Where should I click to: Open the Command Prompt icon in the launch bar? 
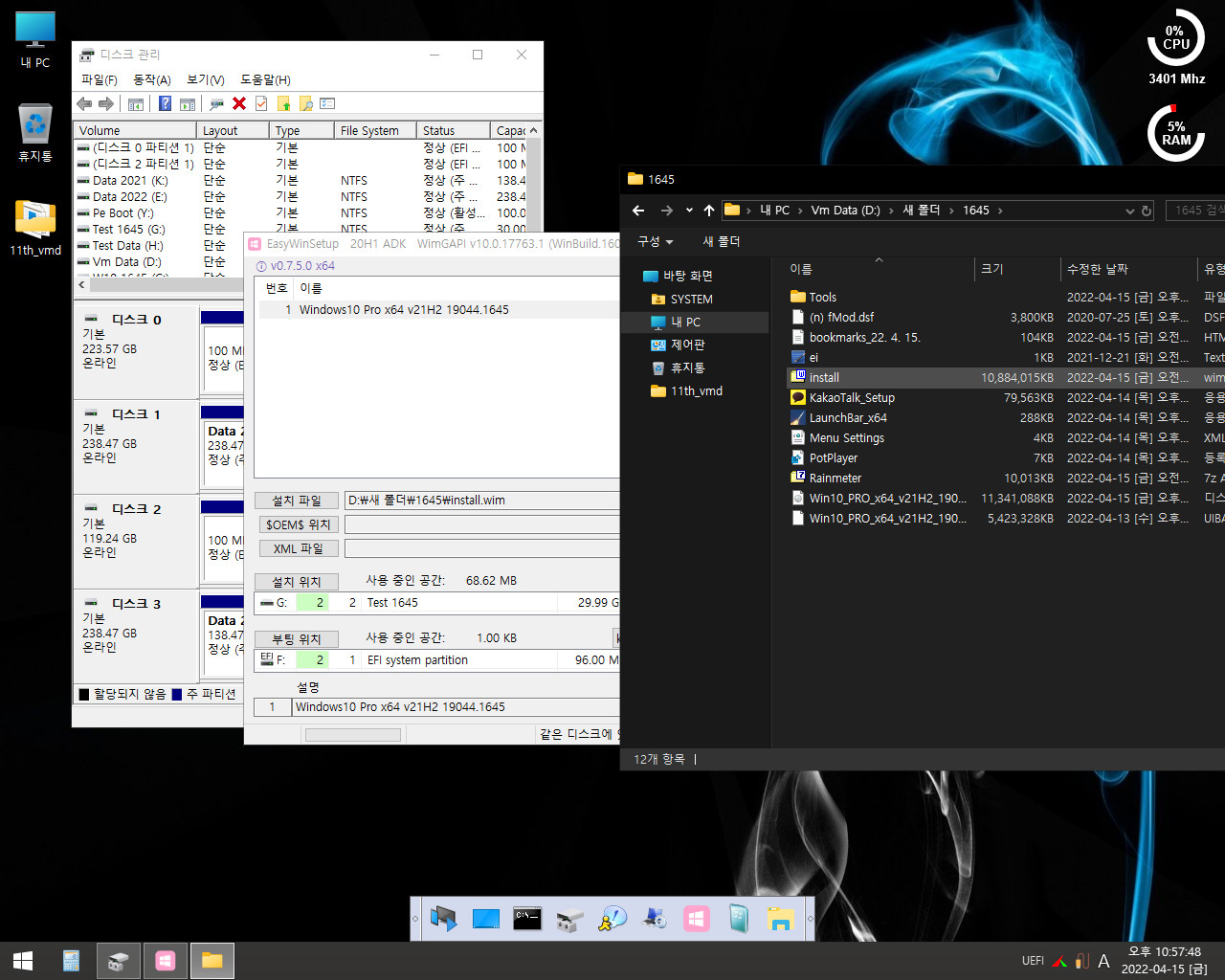[527, 919]
